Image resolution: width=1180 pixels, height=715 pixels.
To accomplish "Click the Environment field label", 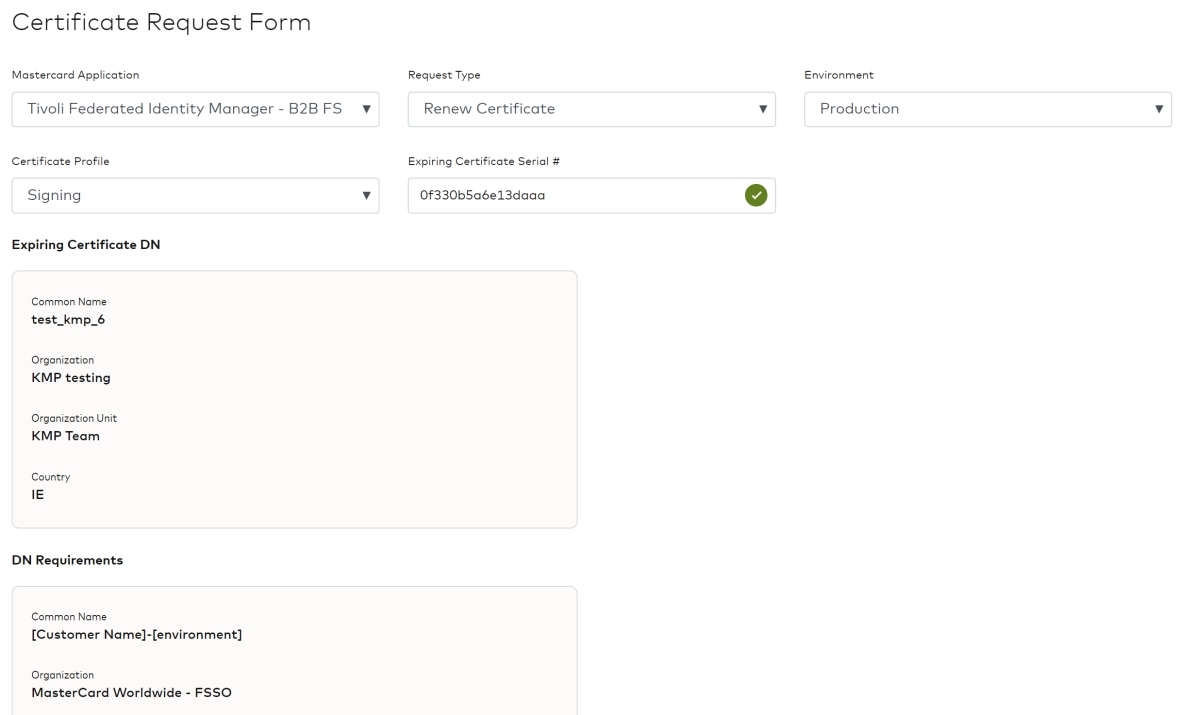I will pos(838,75).
